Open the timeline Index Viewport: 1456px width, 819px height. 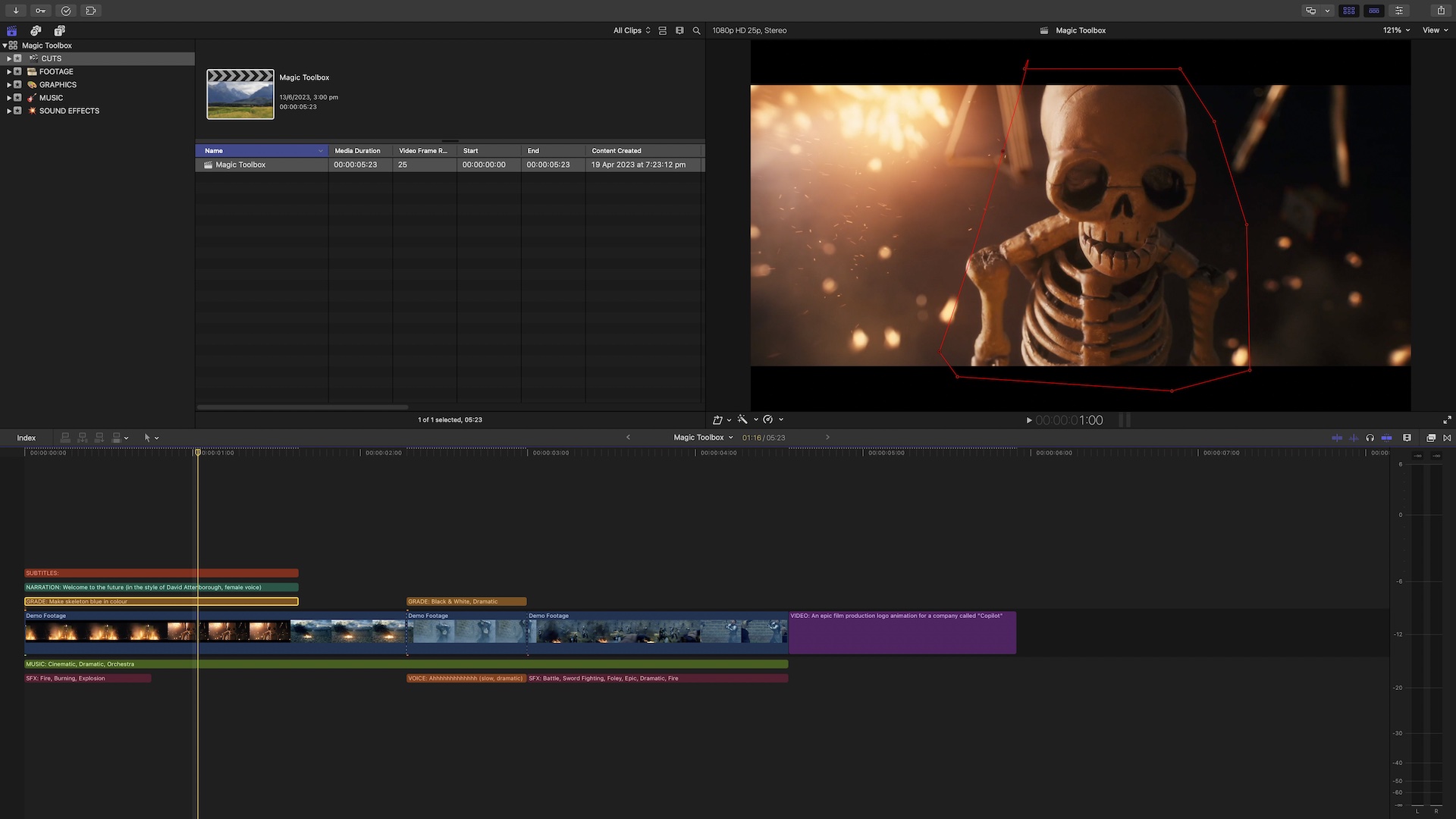[27, 438]
